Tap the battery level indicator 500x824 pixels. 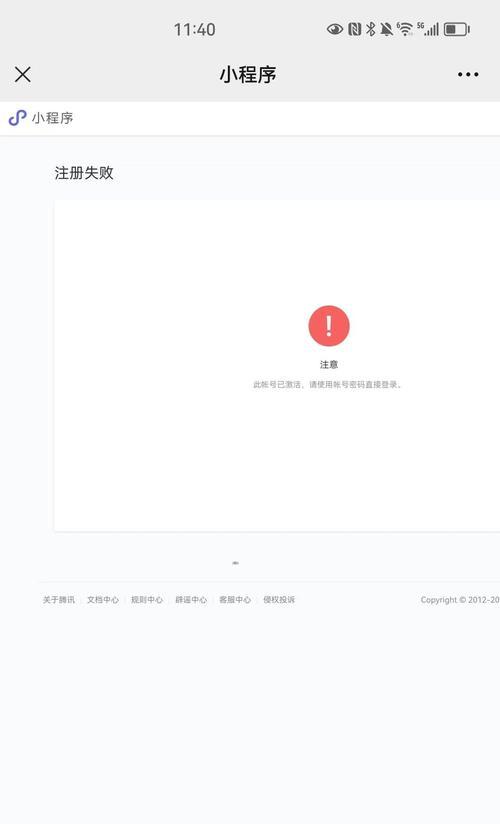456,29
